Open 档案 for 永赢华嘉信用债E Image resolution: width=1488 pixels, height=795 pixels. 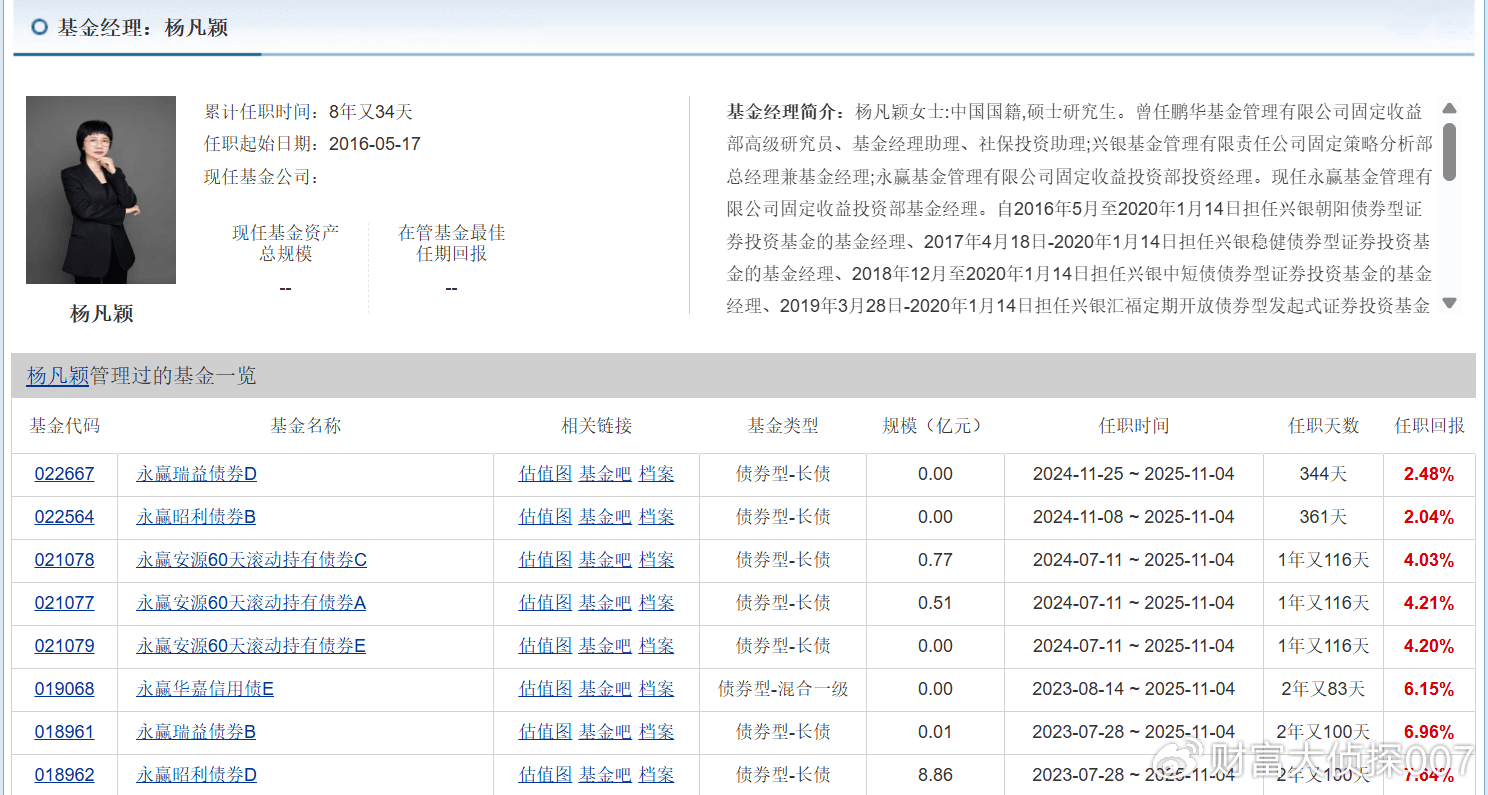coord(656,689)
